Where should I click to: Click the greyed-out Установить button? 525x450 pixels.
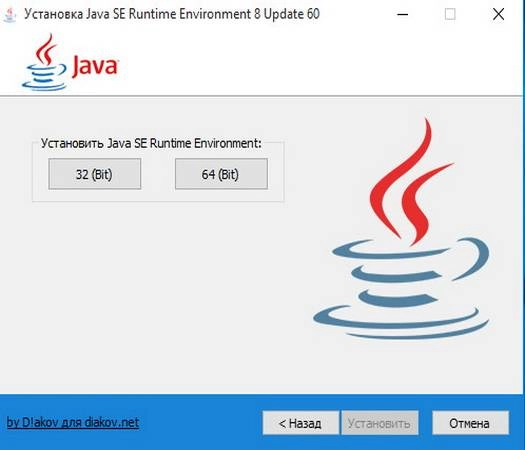pyautogui.click(x=379, y=423)
